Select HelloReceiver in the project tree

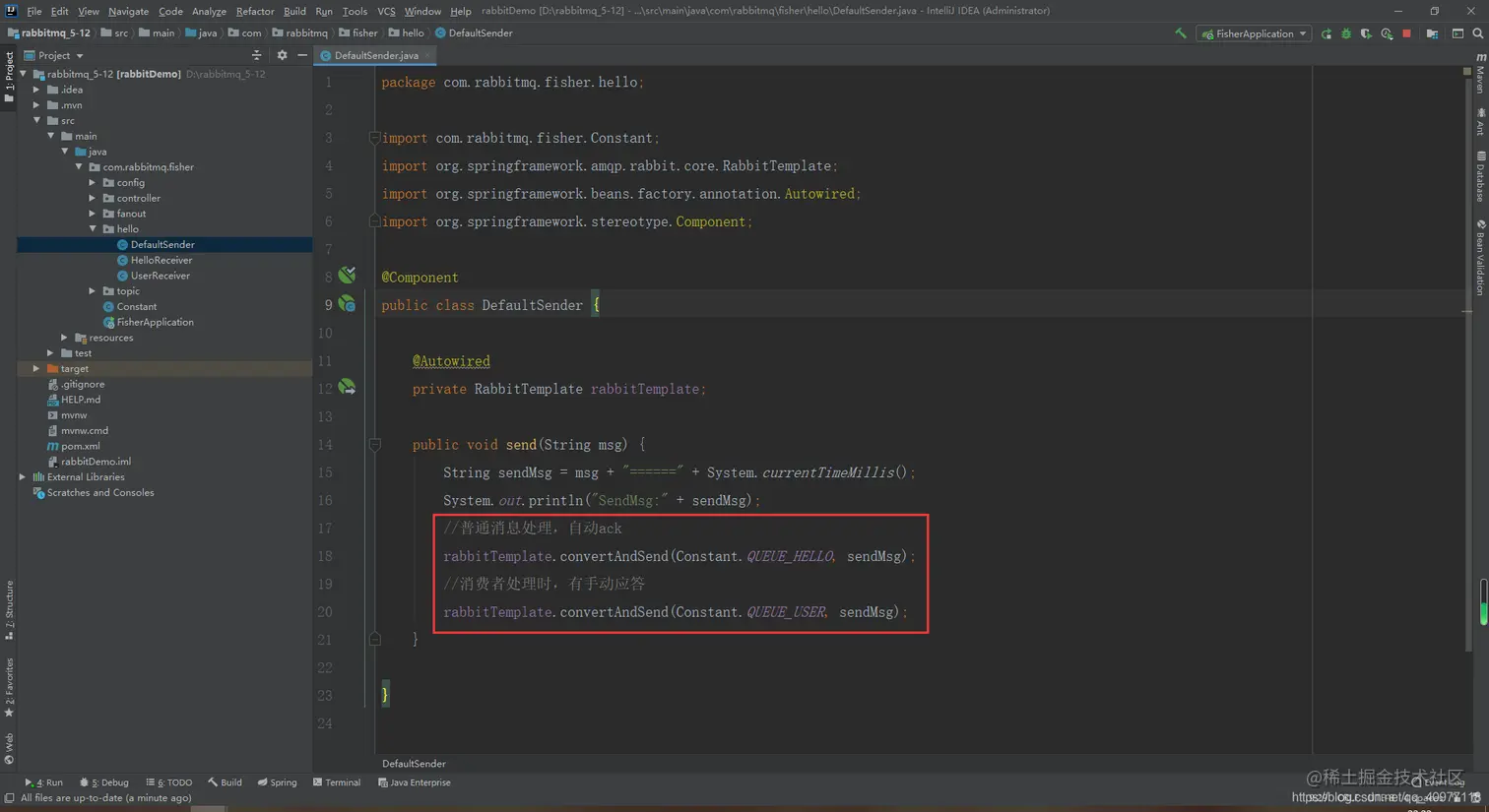[162, 260]
